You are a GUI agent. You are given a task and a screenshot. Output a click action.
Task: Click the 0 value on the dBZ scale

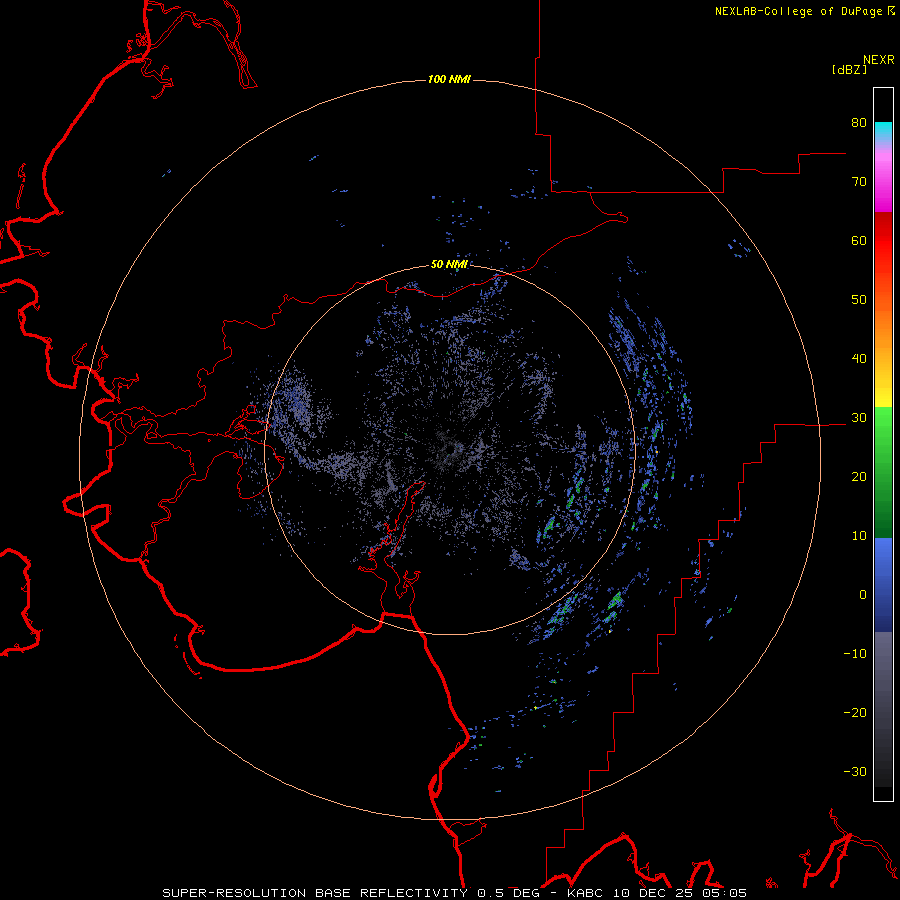click(x=863, y=595)
